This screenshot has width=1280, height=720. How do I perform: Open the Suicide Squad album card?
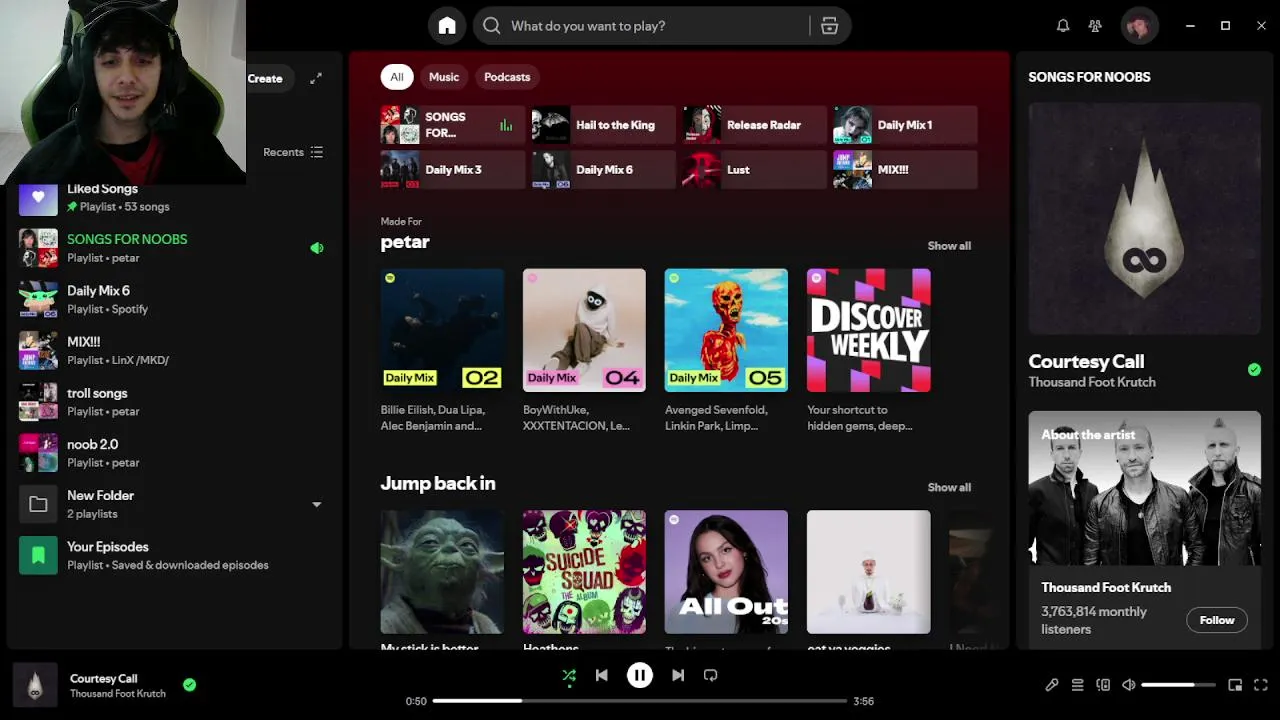(x=584, y=572)
